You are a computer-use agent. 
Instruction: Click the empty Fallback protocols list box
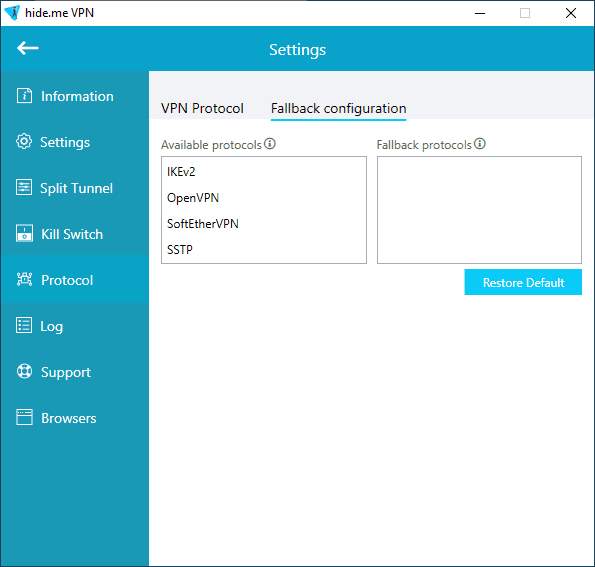[x=479, y=210]
